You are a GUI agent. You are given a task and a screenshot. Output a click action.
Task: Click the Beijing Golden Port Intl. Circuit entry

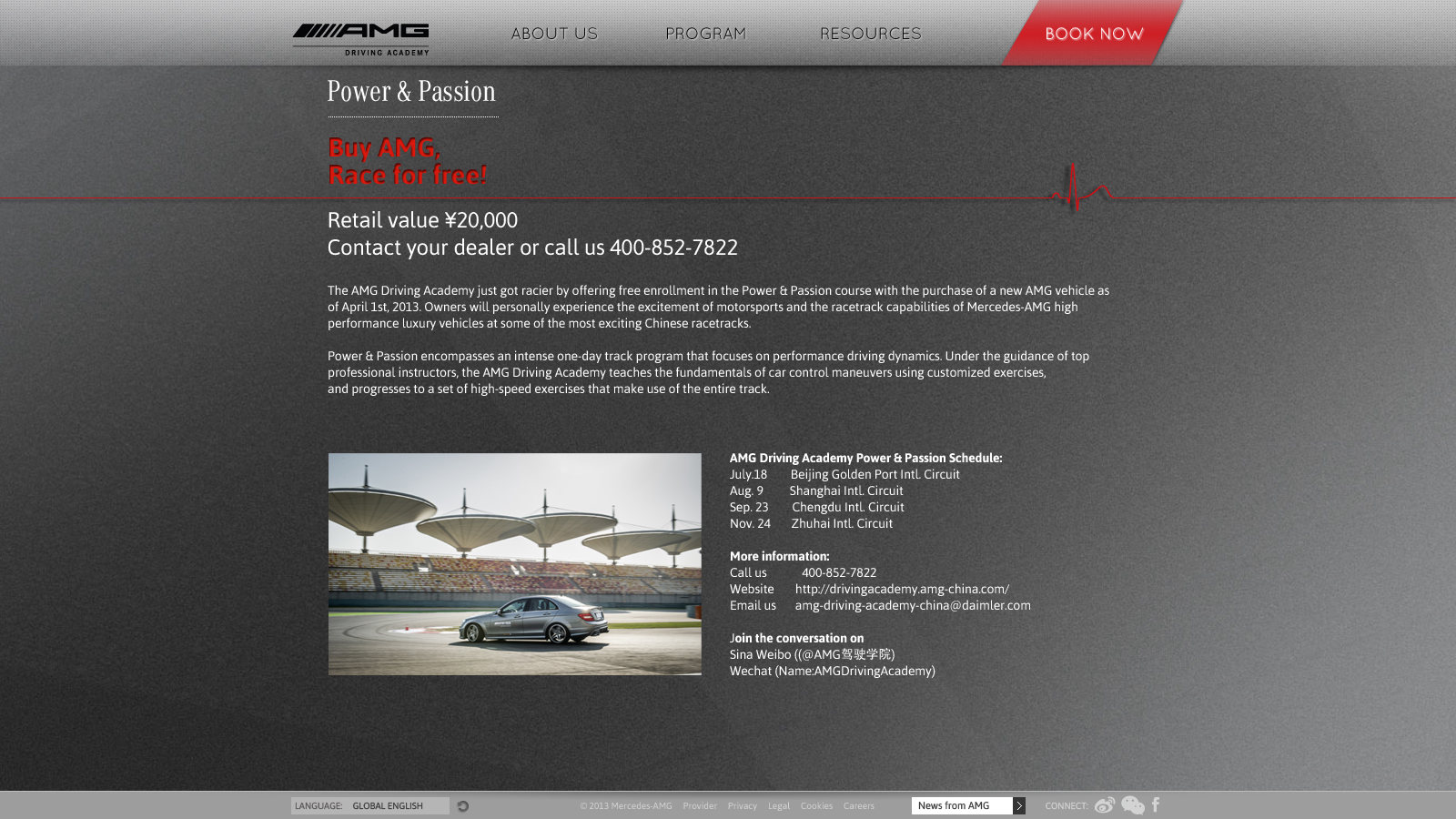click(875, 474)
